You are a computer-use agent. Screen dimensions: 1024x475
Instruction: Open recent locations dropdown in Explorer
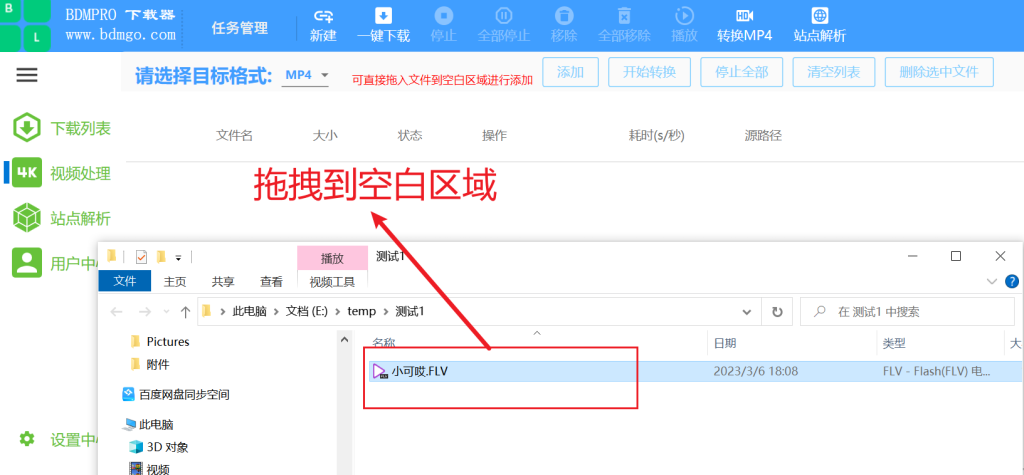167,312
